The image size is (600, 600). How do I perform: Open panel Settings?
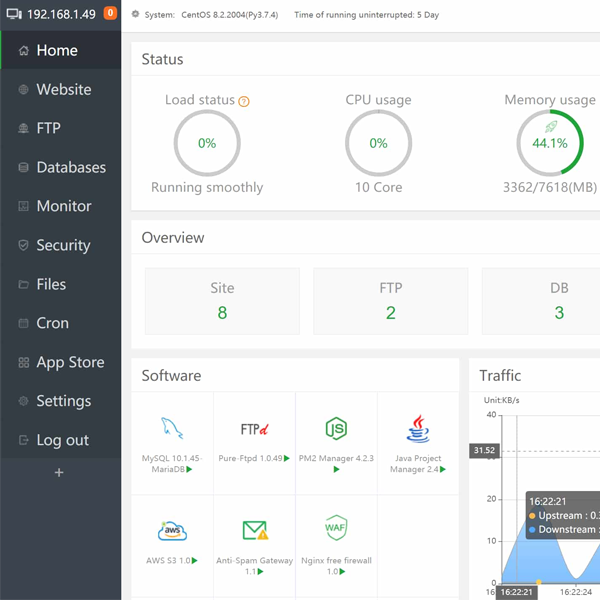point(60,401)
